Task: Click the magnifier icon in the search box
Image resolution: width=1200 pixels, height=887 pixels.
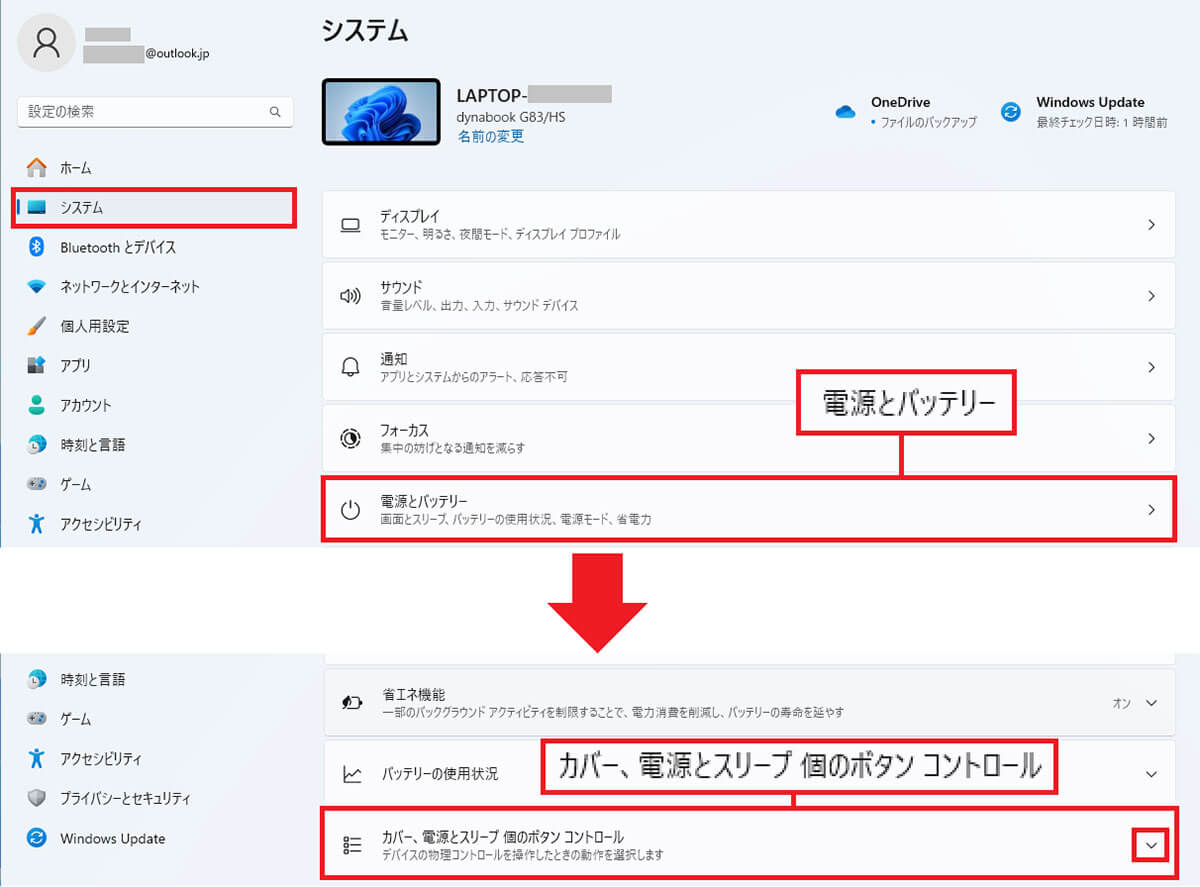Action: point(275,112)
